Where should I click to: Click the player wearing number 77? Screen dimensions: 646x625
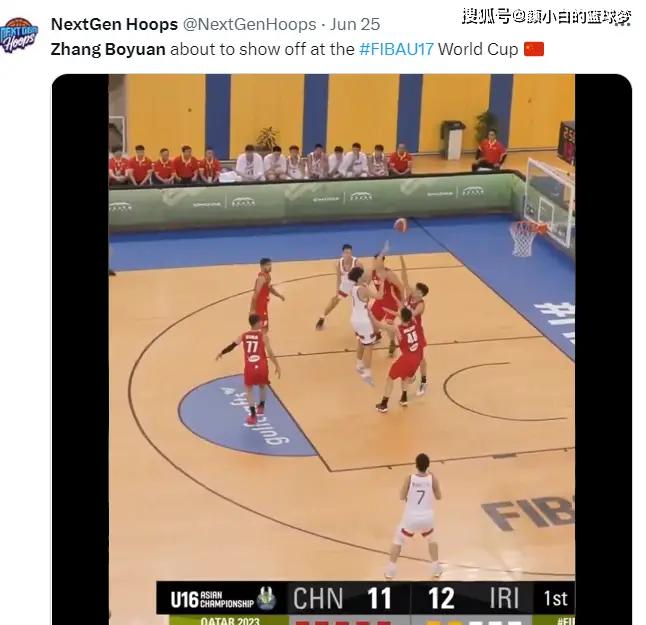click(253, 367)
